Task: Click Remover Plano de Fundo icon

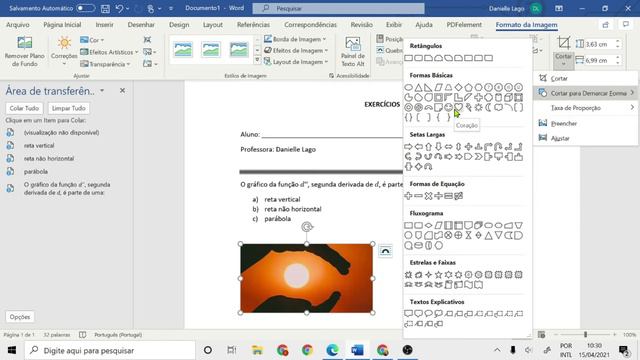Action: [x=24, y=43]
